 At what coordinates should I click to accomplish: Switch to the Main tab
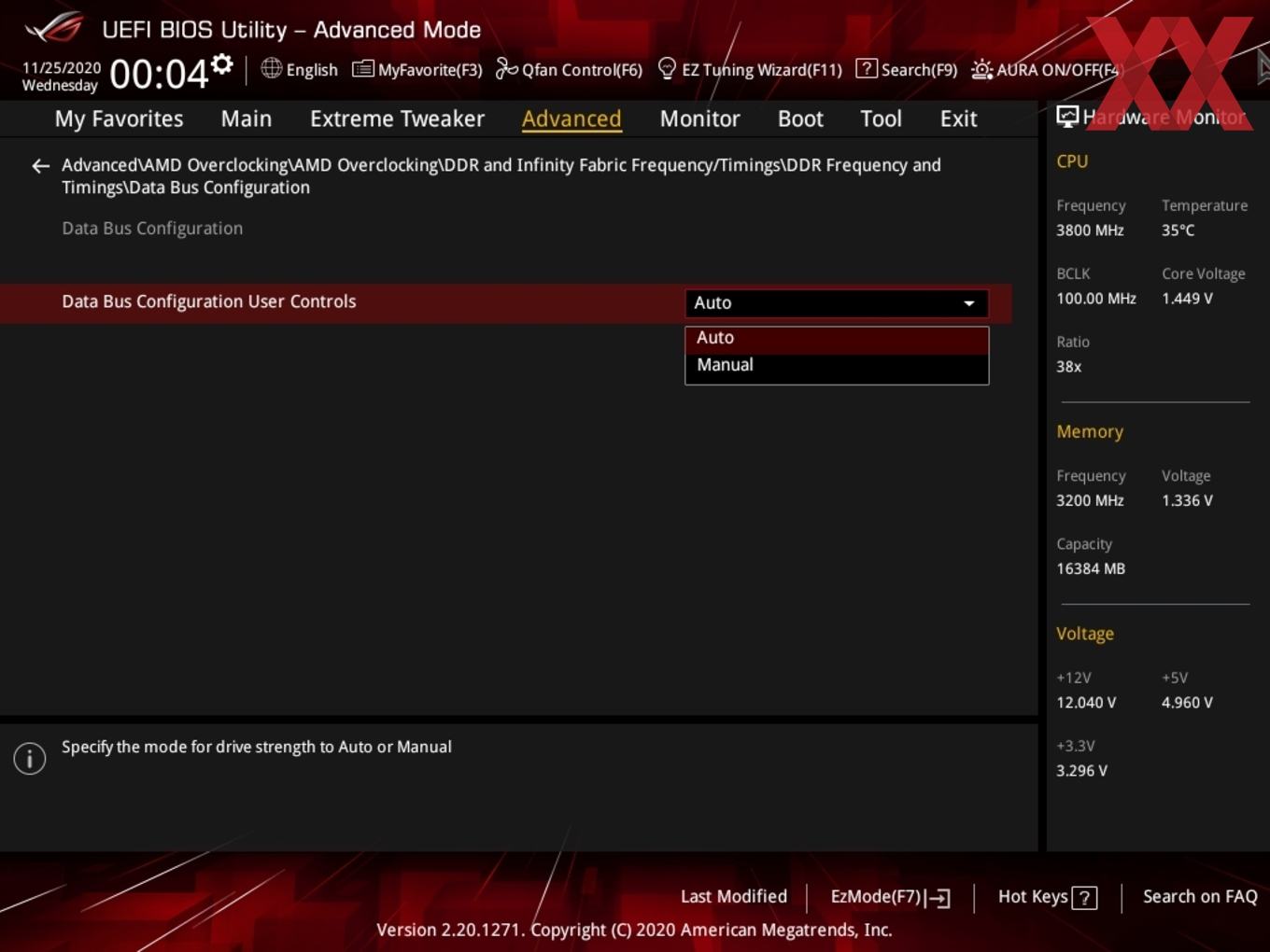(247, 119)
